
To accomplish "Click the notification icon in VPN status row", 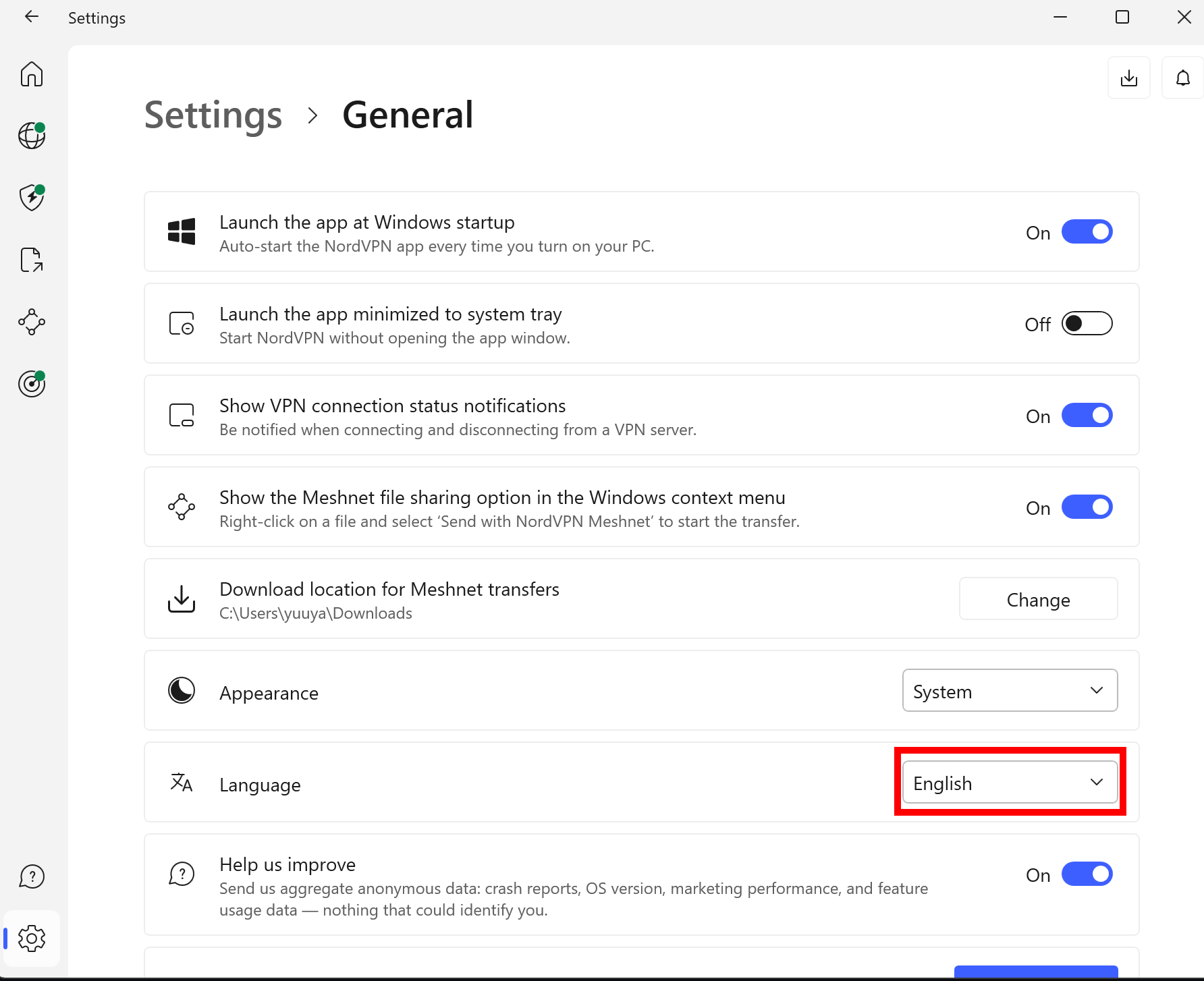I will [182, 415].
